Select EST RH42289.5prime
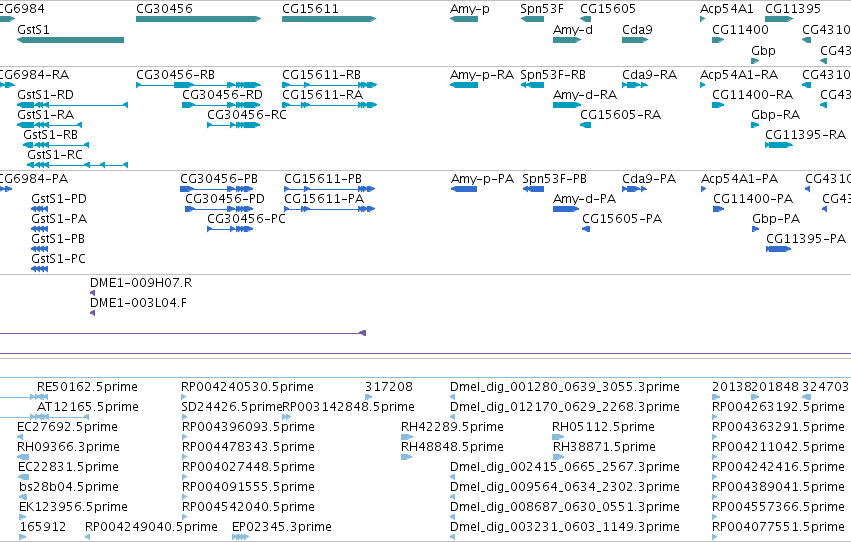Screen dimensions: 851x542 (x=452, y=428)
